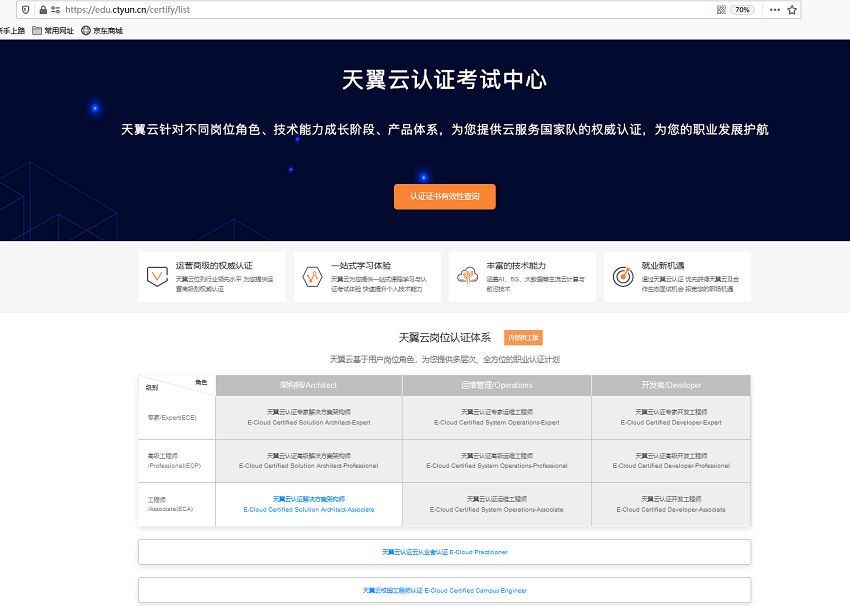Click the 丰富的技术能力 cloud icon

467,276
